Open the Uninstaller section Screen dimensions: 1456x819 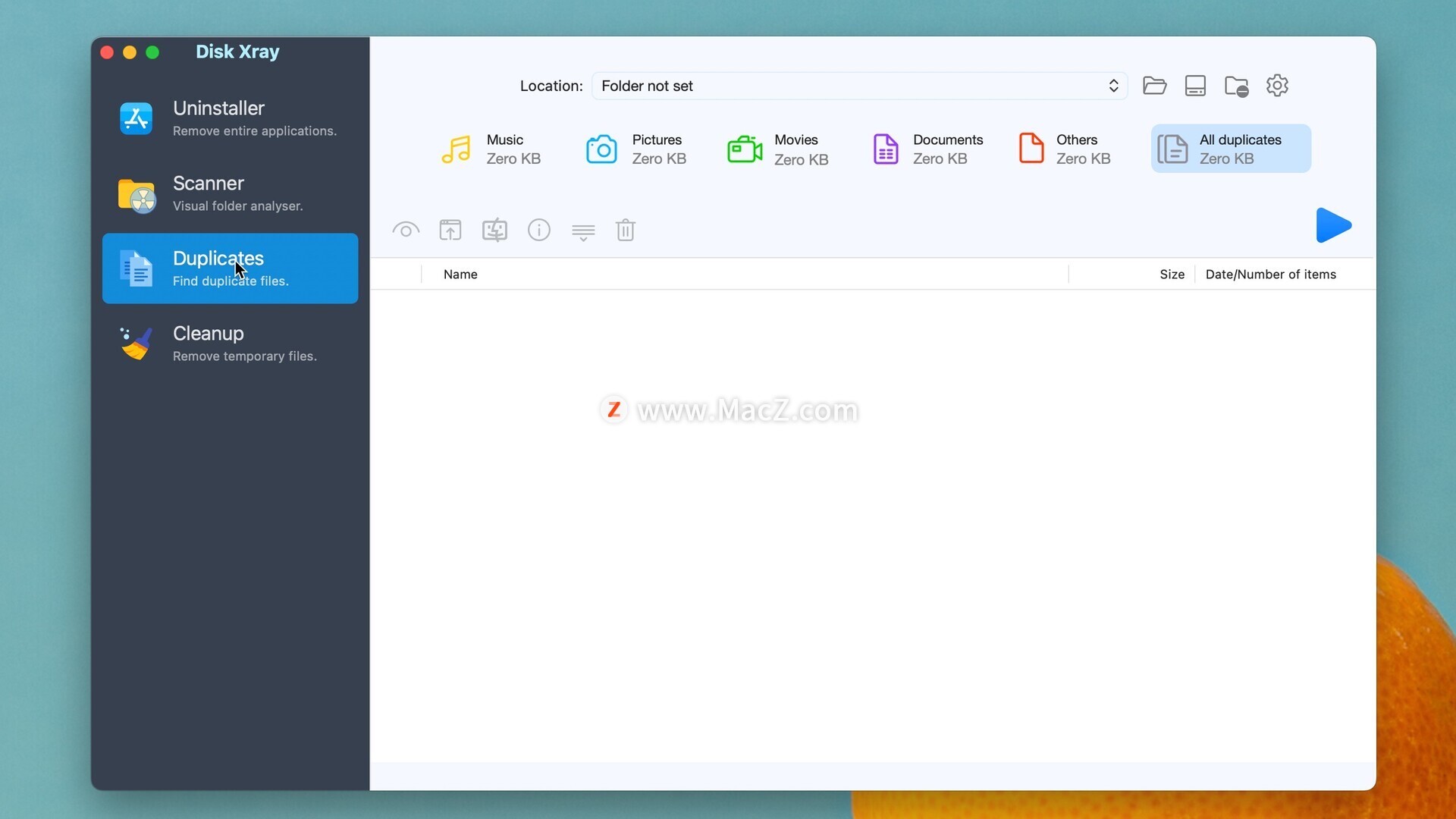(230, 118)
